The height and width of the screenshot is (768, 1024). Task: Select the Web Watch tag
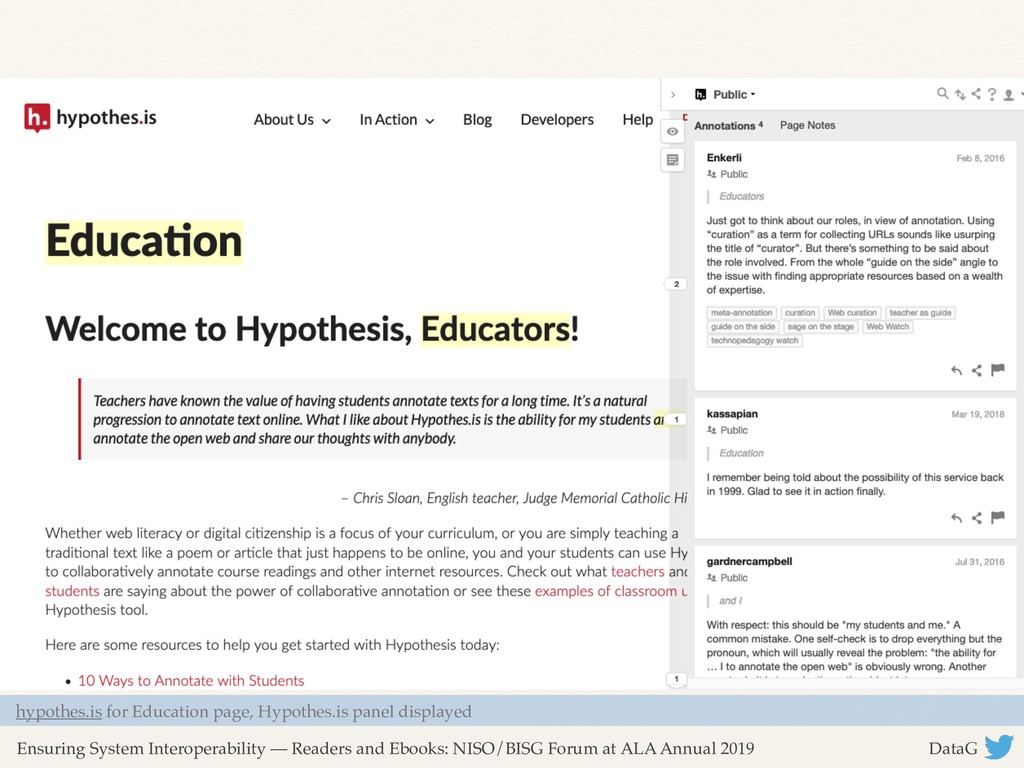coord(888,327)
